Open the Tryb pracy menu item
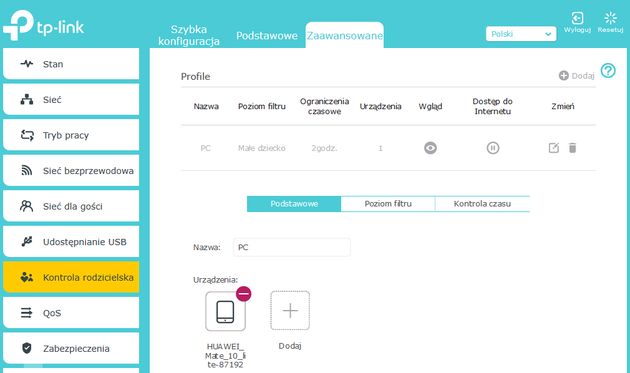This screenshot has width=630, height=373. pyautogui.click(x=71, y=135)
